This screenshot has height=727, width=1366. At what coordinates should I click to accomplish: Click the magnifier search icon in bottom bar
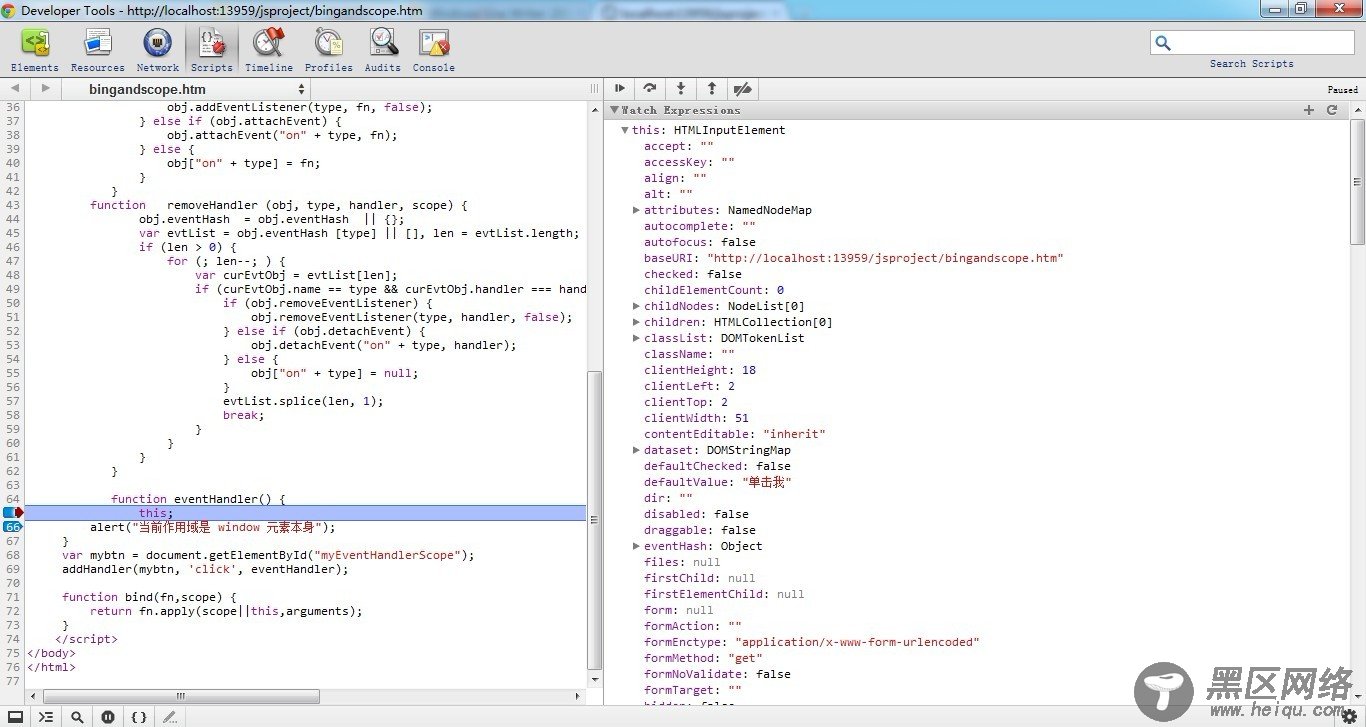point(77,717)
